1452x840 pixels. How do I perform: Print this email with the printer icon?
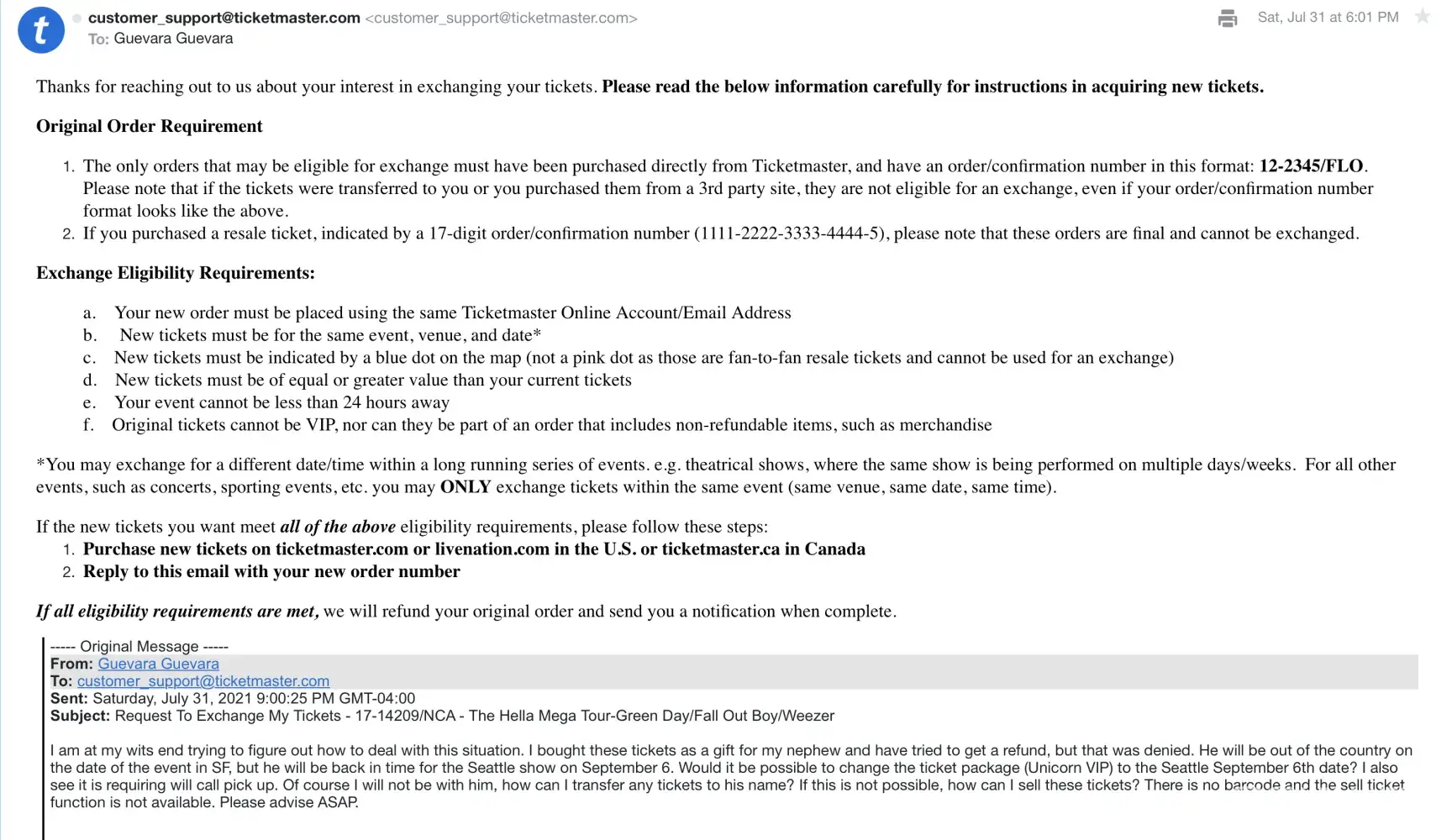pyautogui.click(x=1227, y=18)
